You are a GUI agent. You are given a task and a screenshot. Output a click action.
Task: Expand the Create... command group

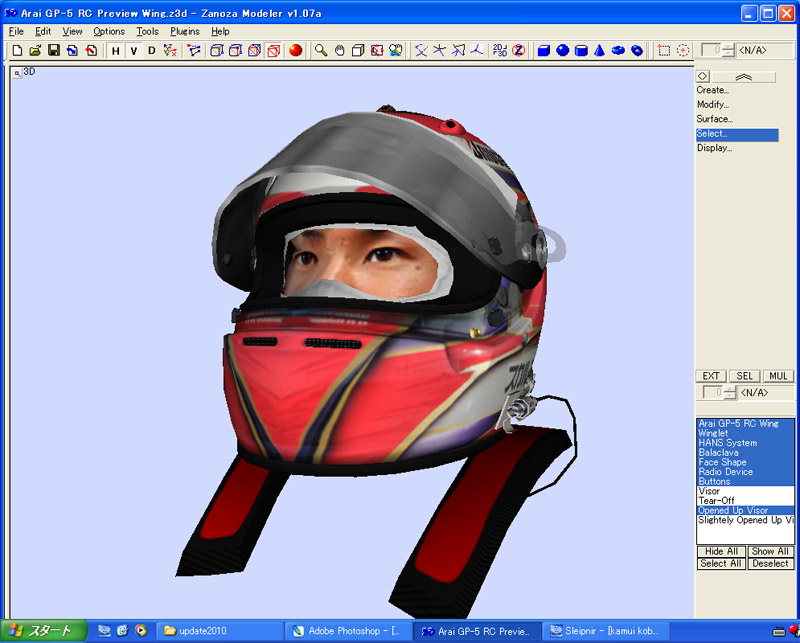point(713,90)
